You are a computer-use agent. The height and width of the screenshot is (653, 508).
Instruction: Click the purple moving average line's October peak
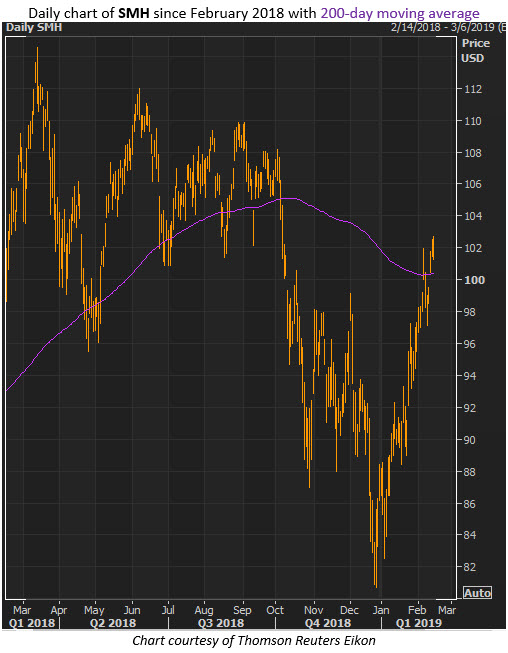(x=289, y=198)
